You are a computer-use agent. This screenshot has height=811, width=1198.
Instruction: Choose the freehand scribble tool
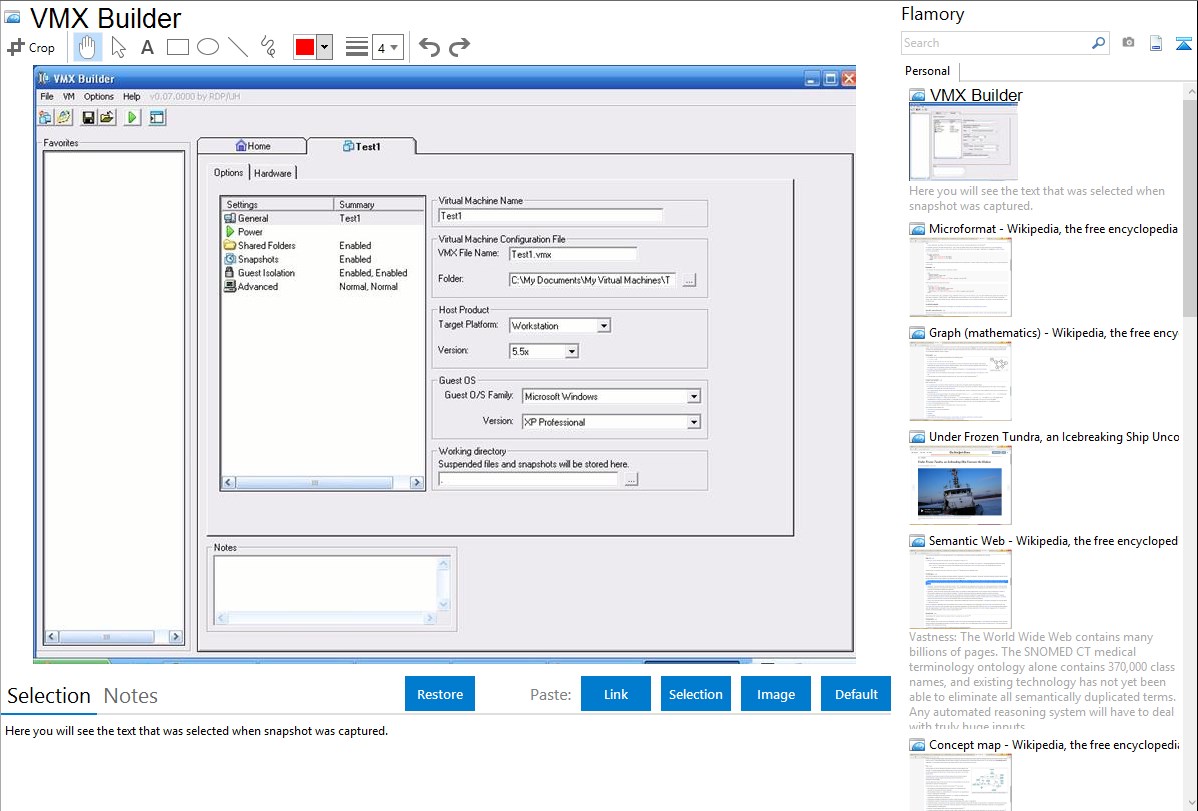tap(268, 47)
